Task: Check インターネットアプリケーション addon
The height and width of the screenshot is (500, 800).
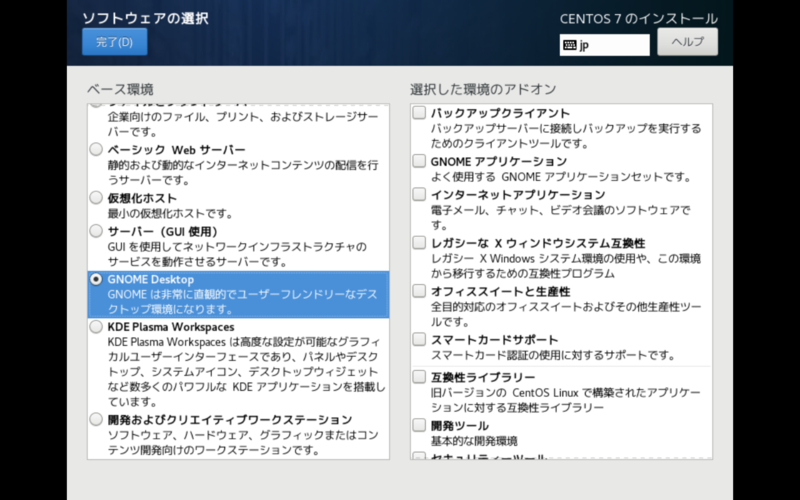Action: [x=419, y=194]
